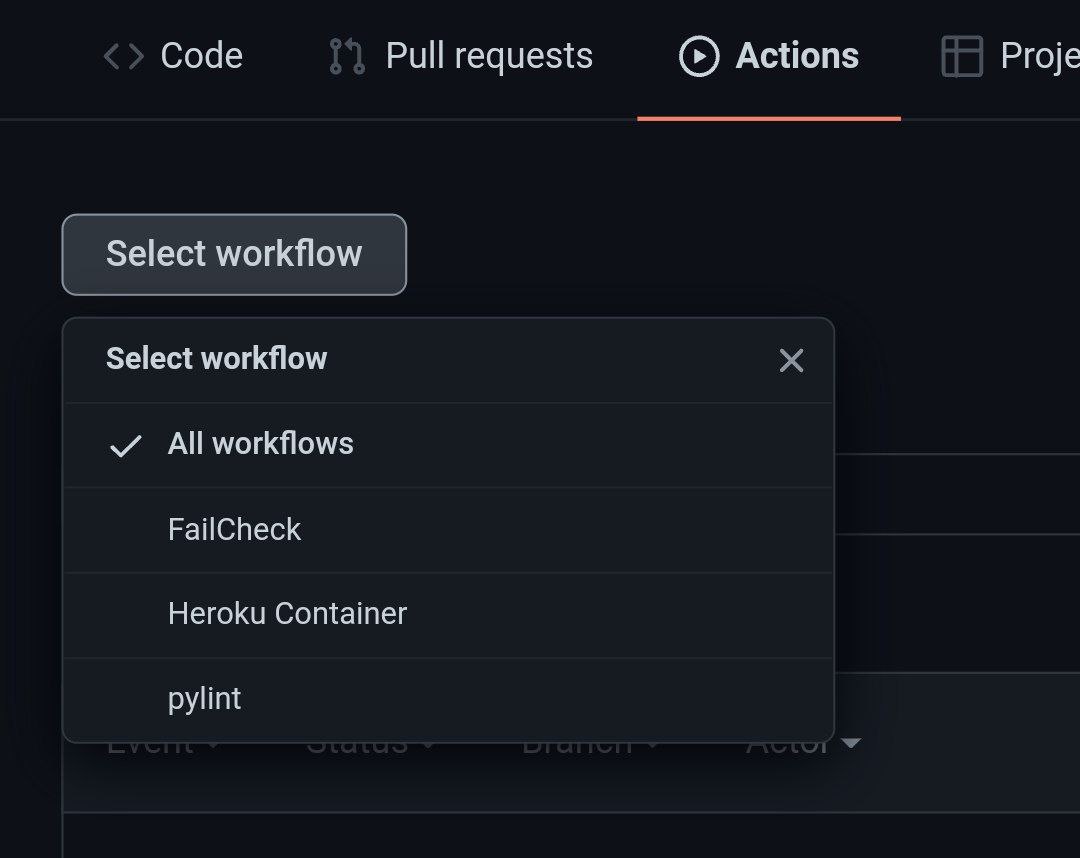Click the checkmark beside All workflows
Image resolution: width=1080 pixels, height=858 pixels.
pyautogui.click(x=126, y=446)
